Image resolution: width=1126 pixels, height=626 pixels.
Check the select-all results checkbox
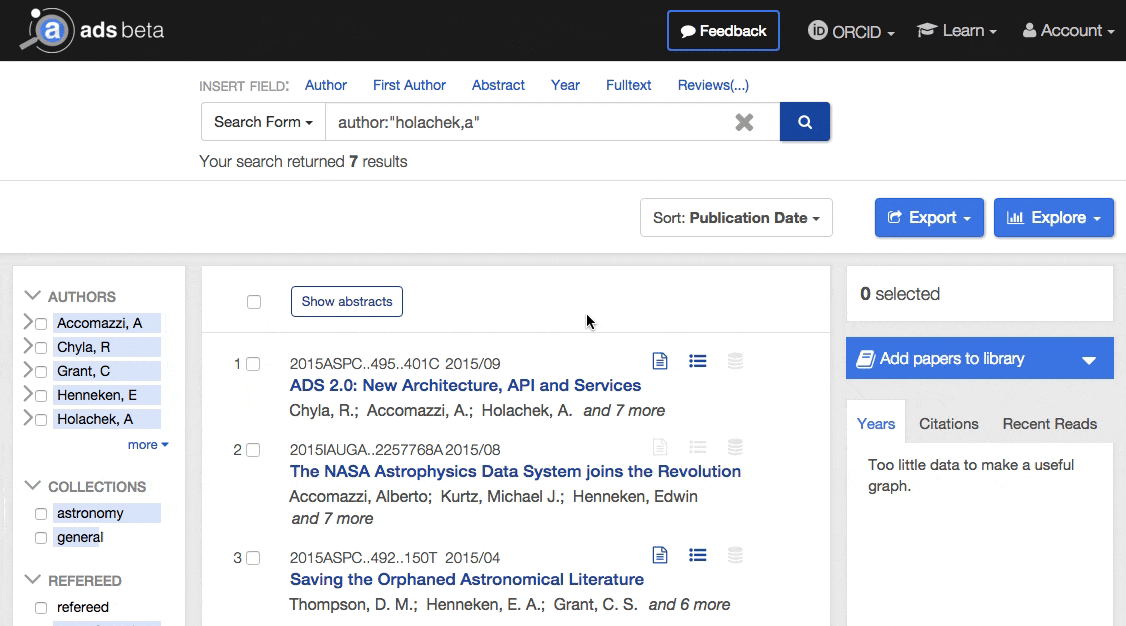pyautogui.click(x=254, y=302)
